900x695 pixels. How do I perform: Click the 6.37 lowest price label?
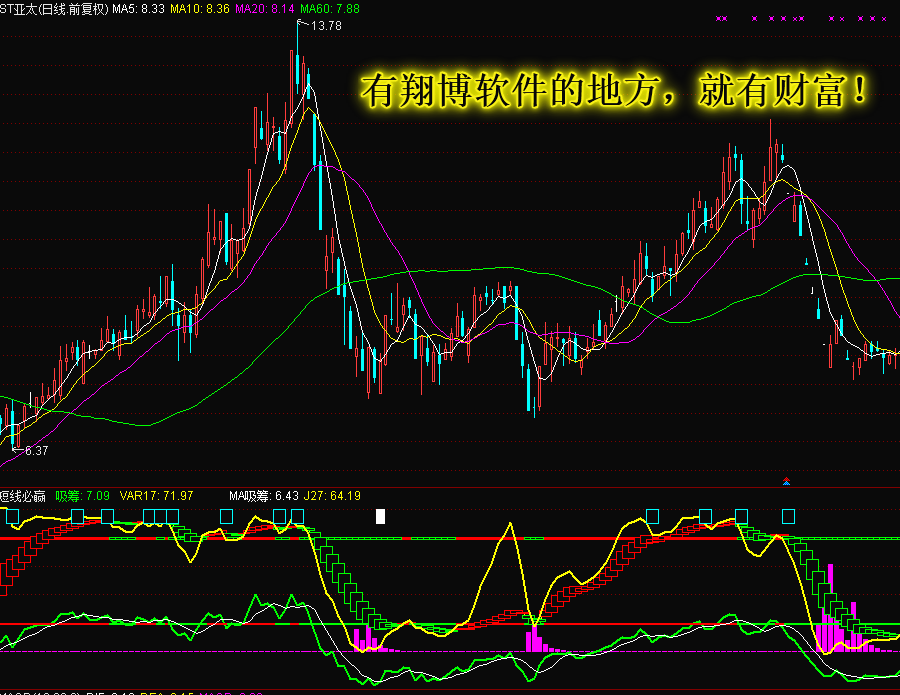point(36,451)
